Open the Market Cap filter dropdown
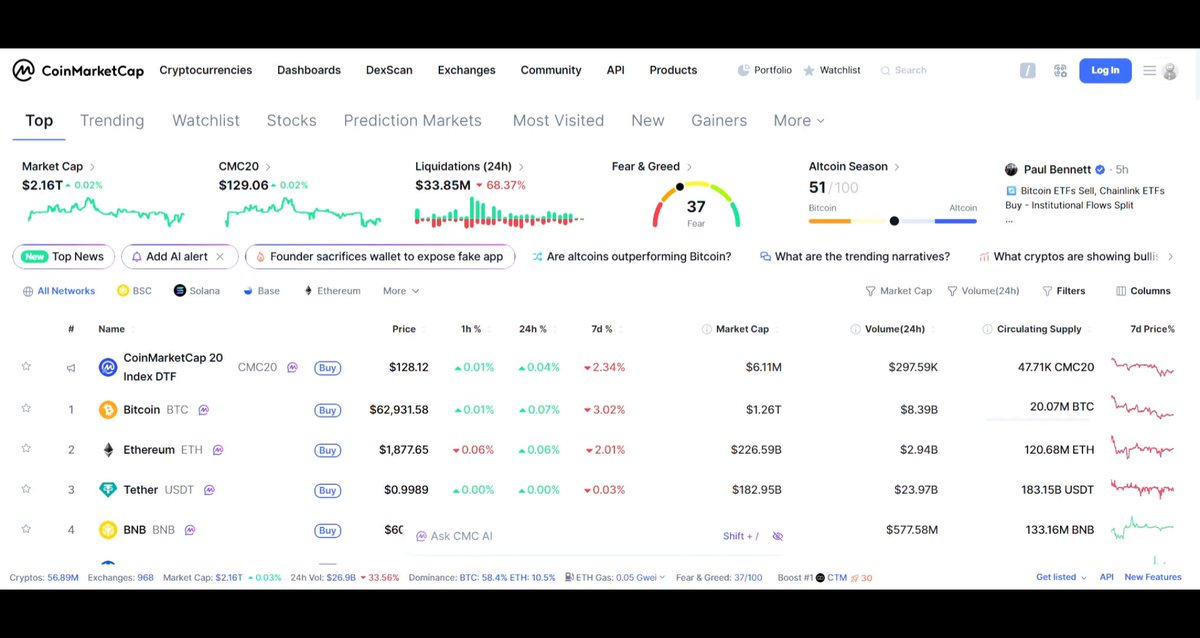 [x=898, y=291]
